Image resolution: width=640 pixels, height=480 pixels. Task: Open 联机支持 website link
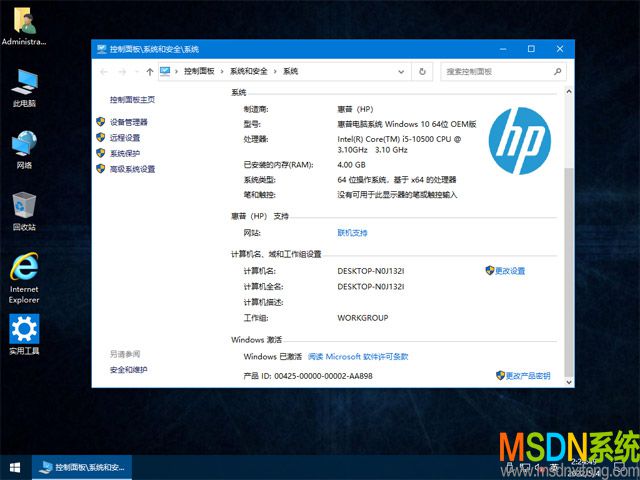(x=352, y=233)
